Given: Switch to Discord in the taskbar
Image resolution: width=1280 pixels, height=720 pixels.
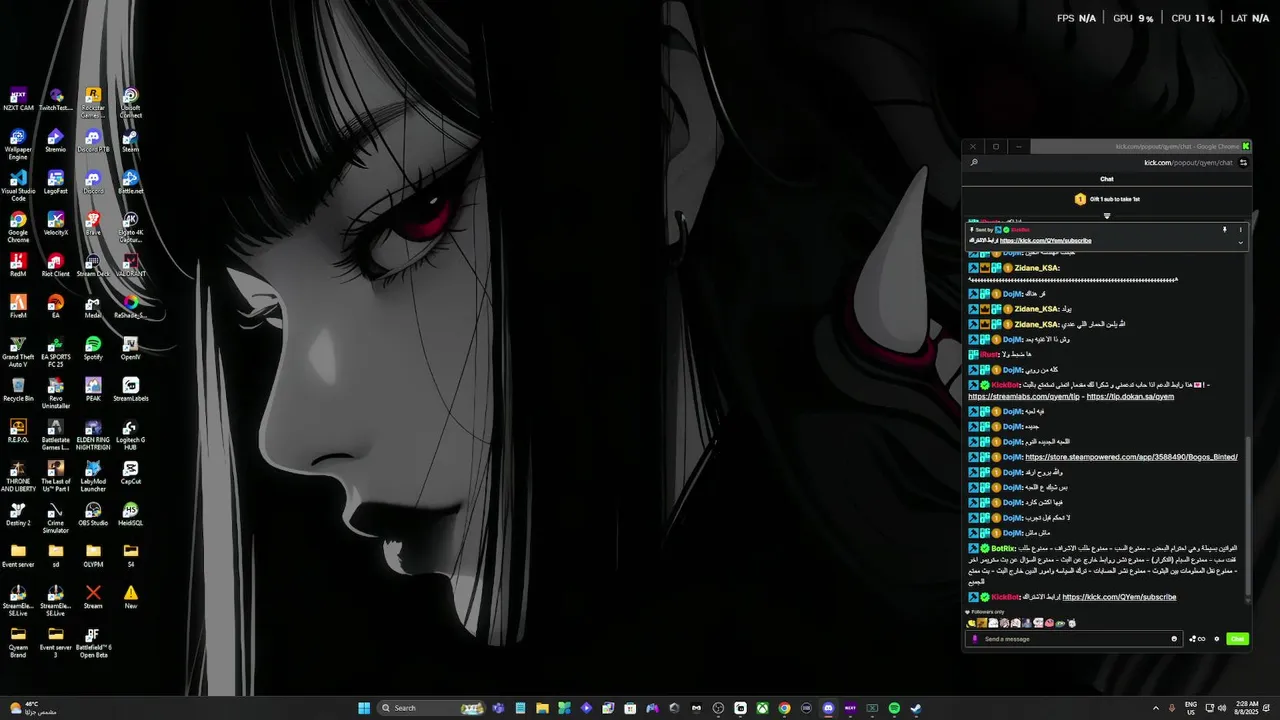Looking at the screenshot, I should click(x=828, y=708).
